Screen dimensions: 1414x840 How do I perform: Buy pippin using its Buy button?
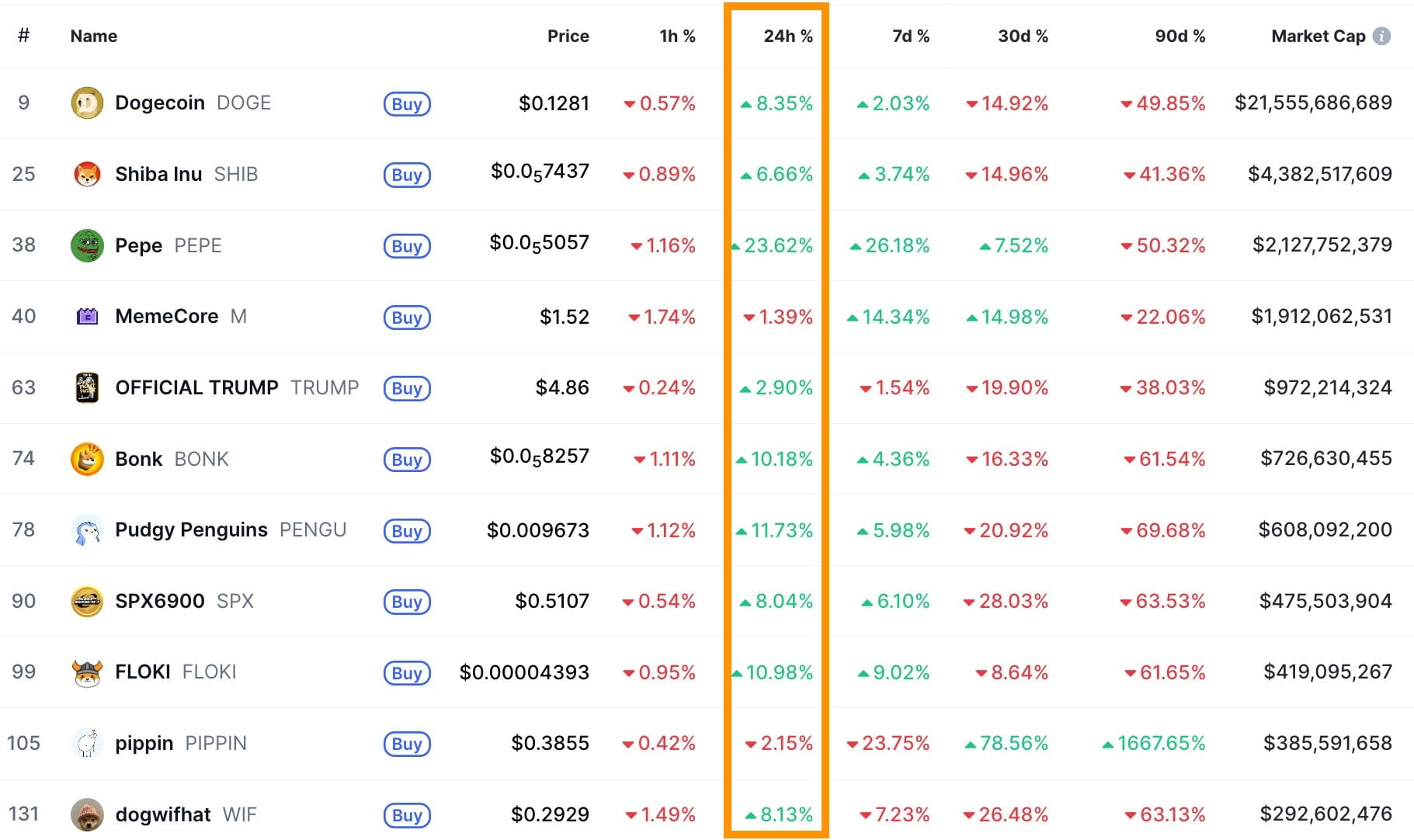click(x=407, y=744)
